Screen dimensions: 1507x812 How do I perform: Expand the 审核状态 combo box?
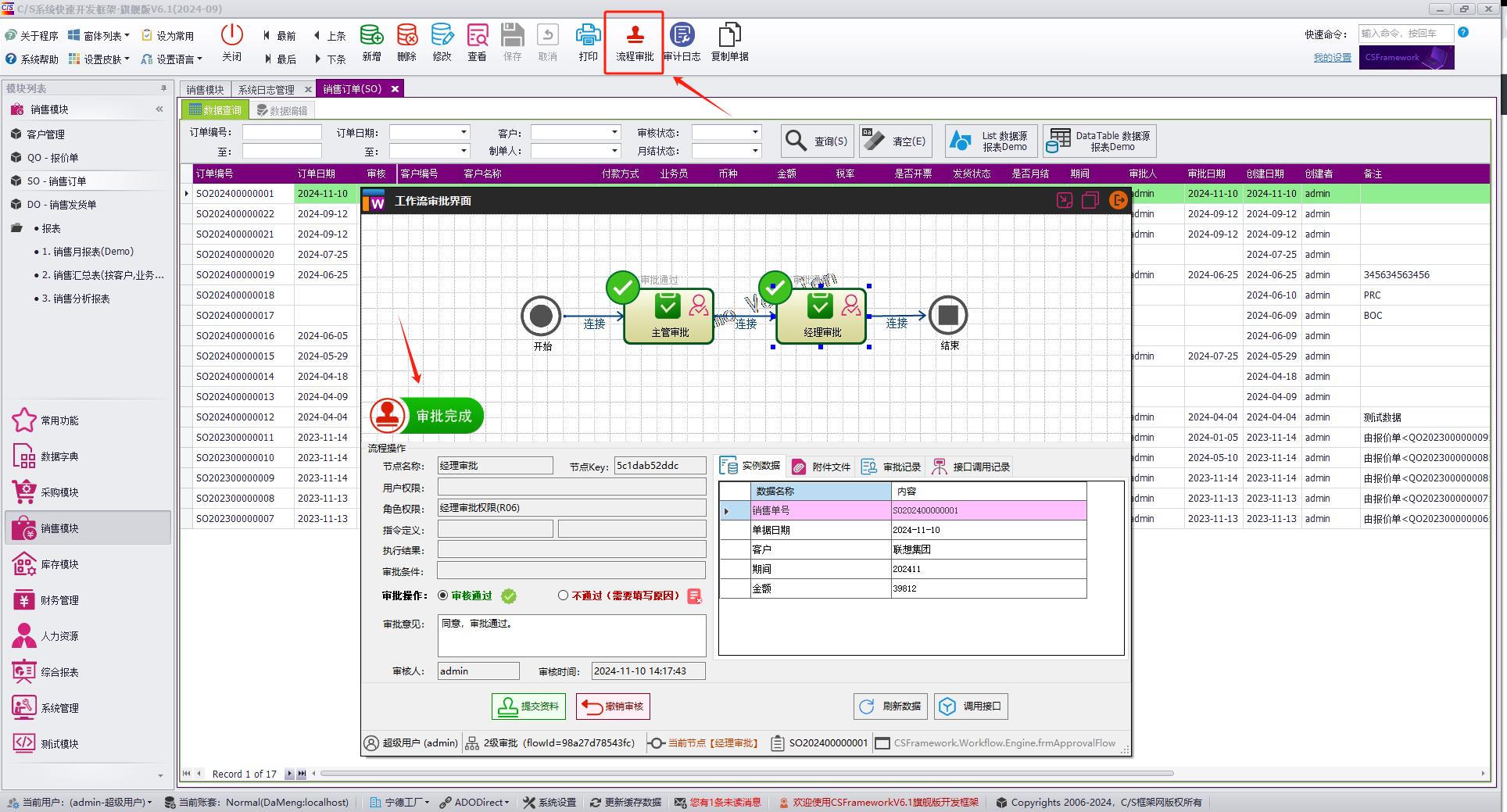coord(754,132)
